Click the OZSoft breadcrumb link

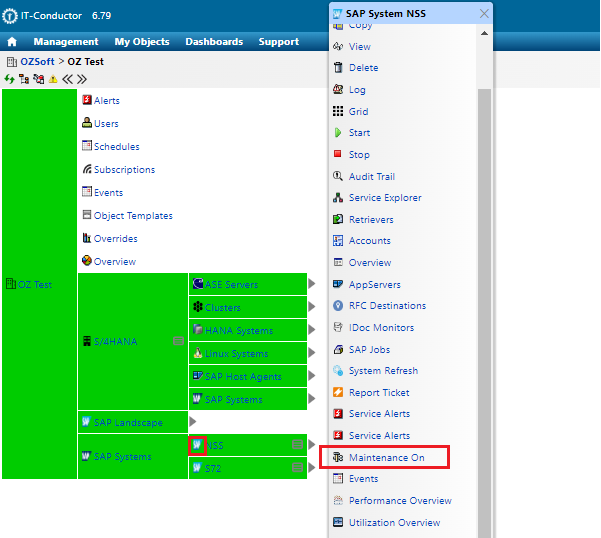[x=37, y=62]
